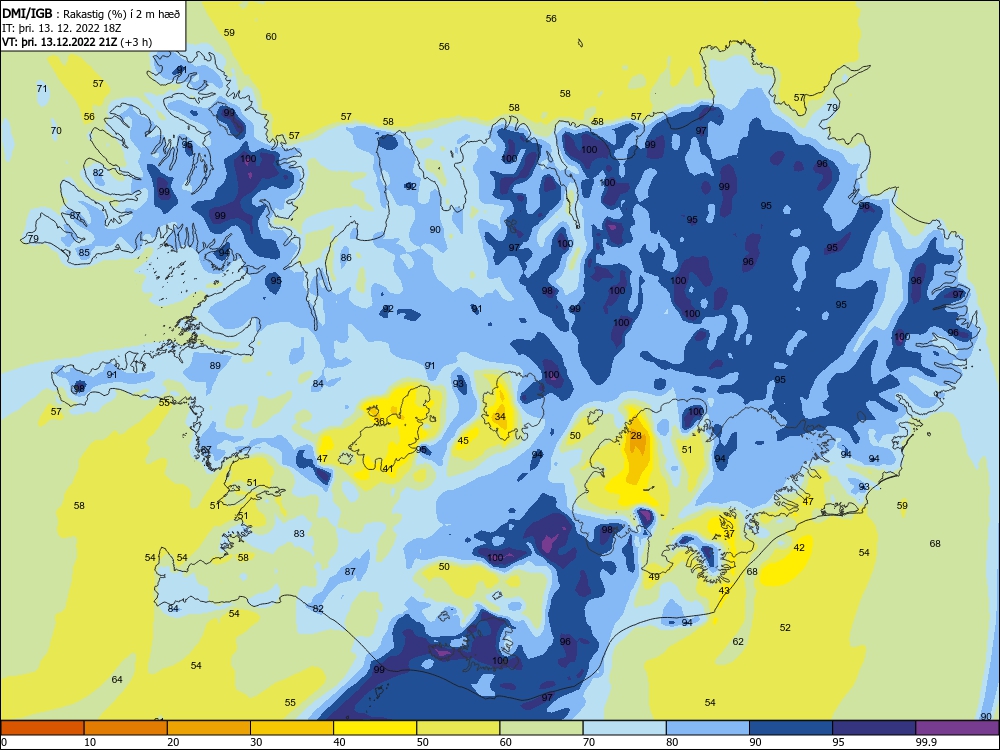Click the map value '85'
The width and height of the screenshot is (1000, 750).
click(84, 253)
